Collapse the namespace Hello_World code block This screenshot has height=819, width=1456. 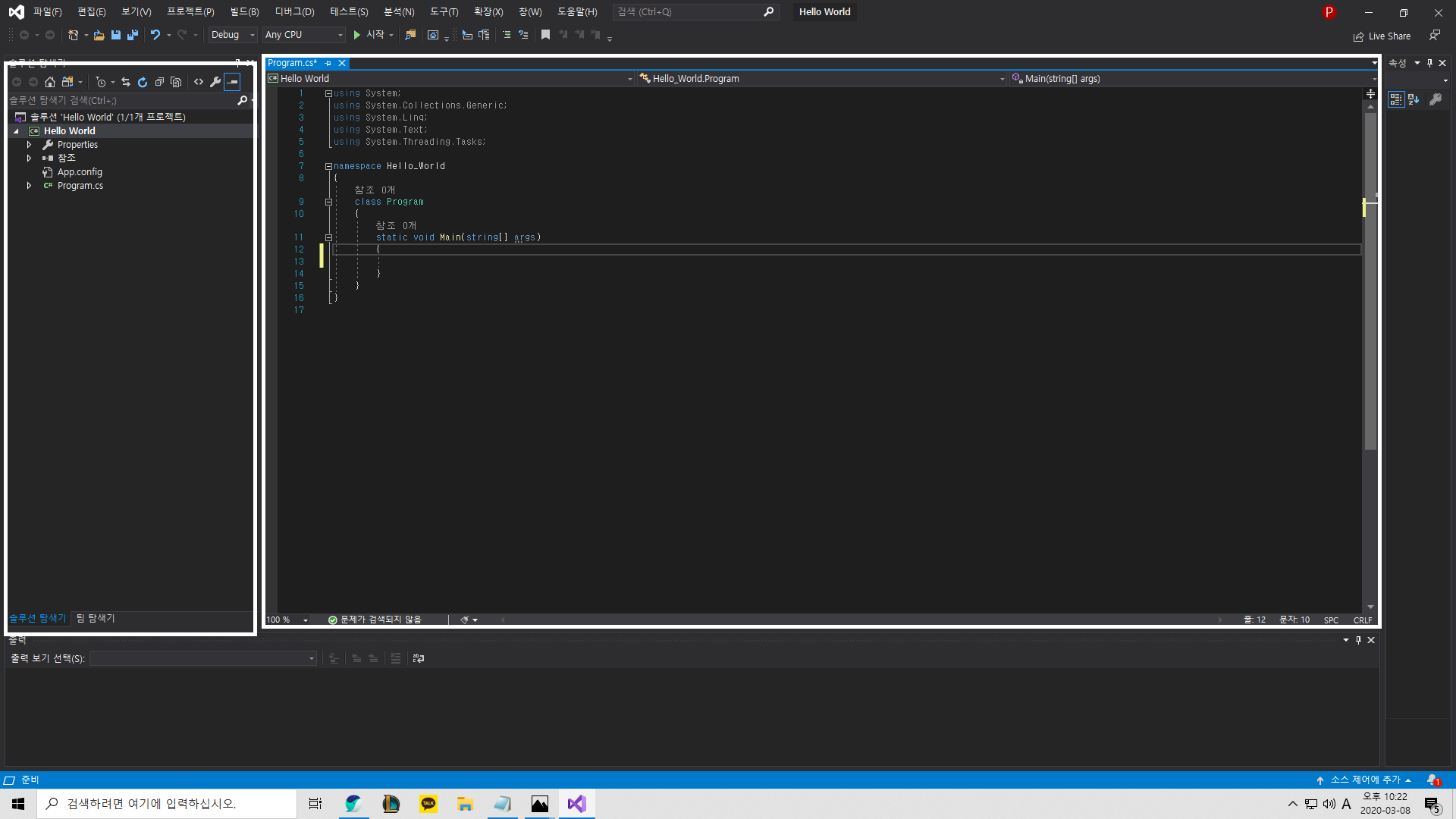[x=328, y=166]
